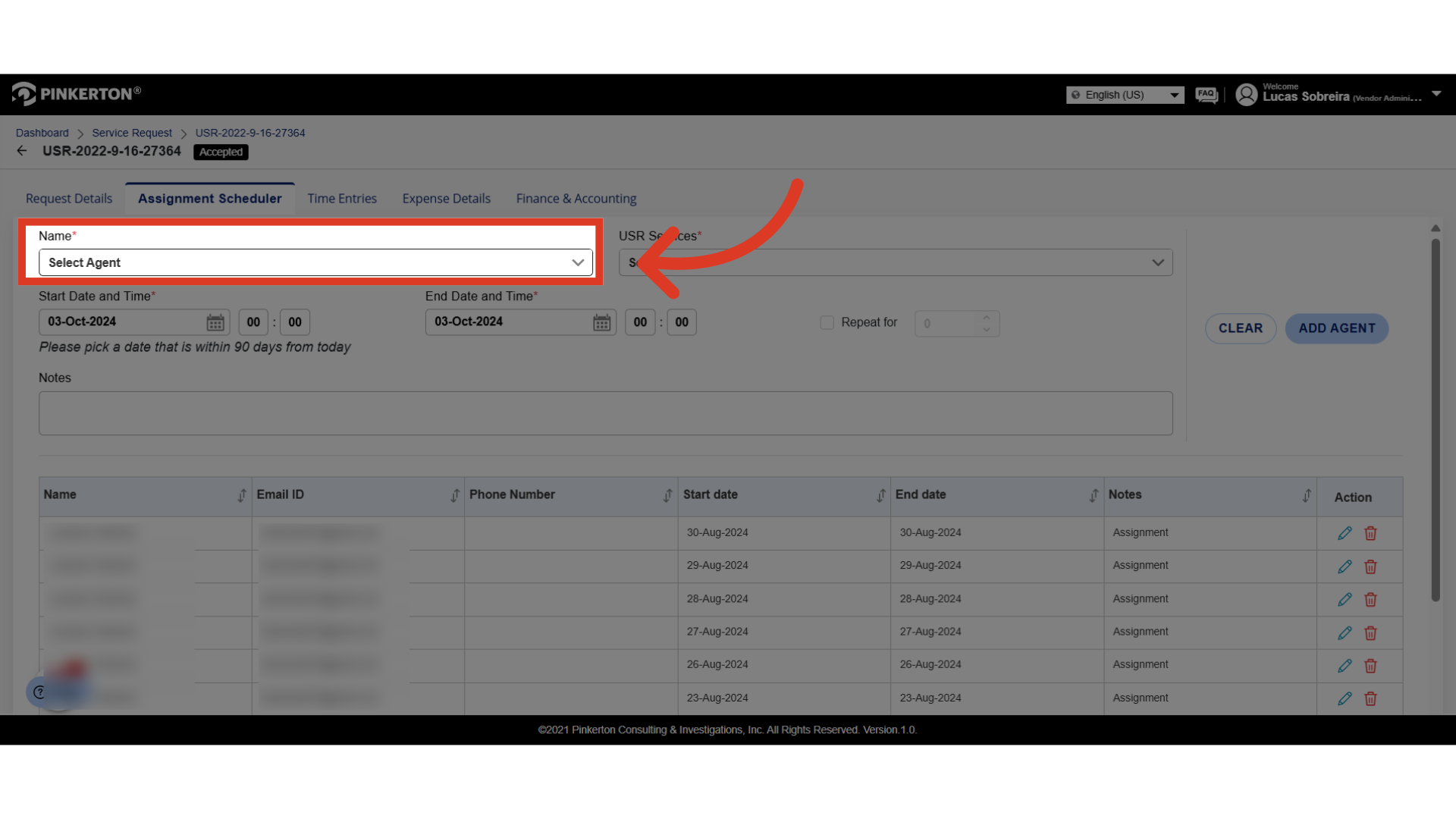Image resolution: width=1456 pixels, height=819 pixels.
Task: Open the End Date calendar picker icon
Action: [601, 322]
